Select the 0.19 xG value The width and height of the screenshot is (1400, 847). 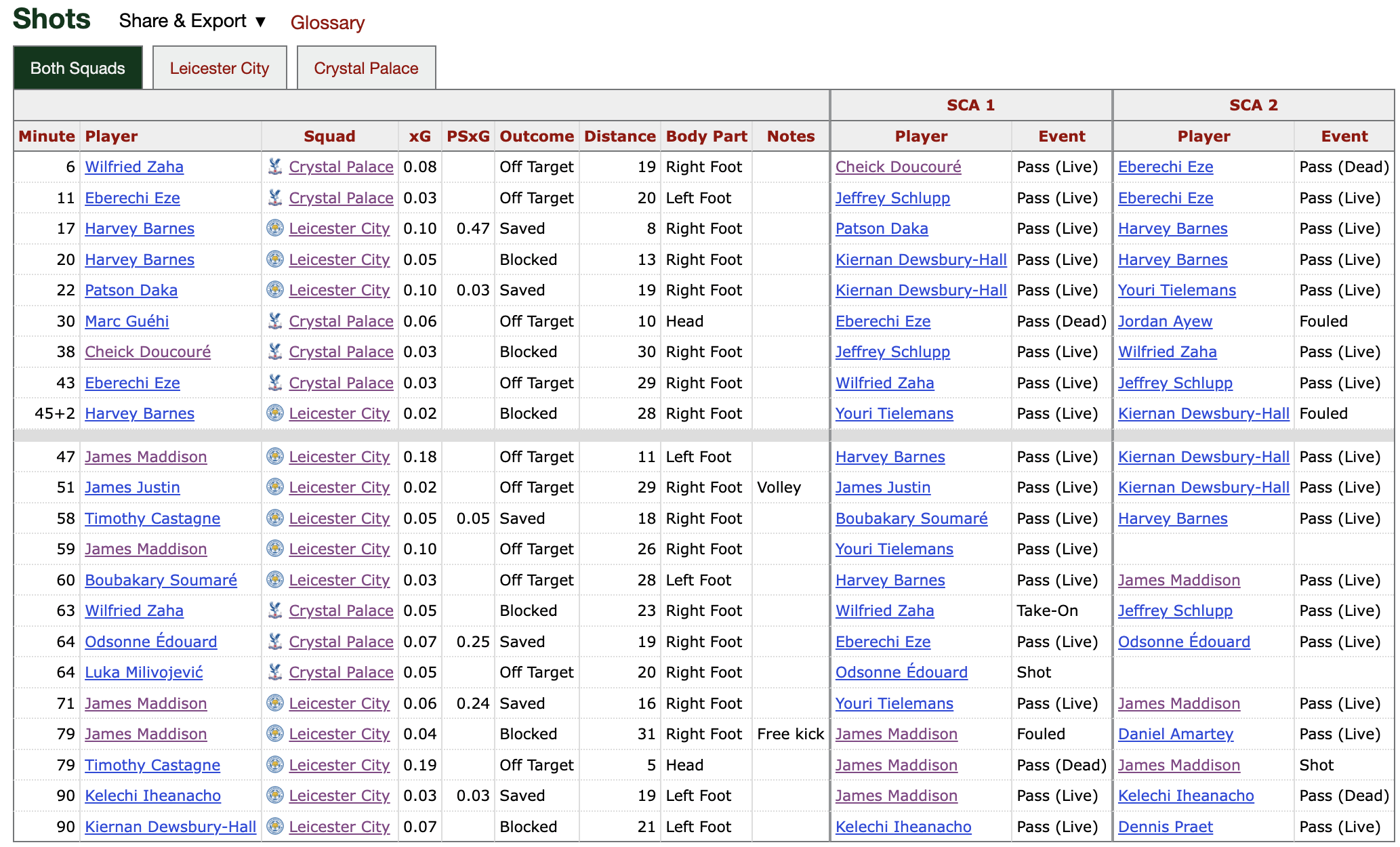point(420,765)
